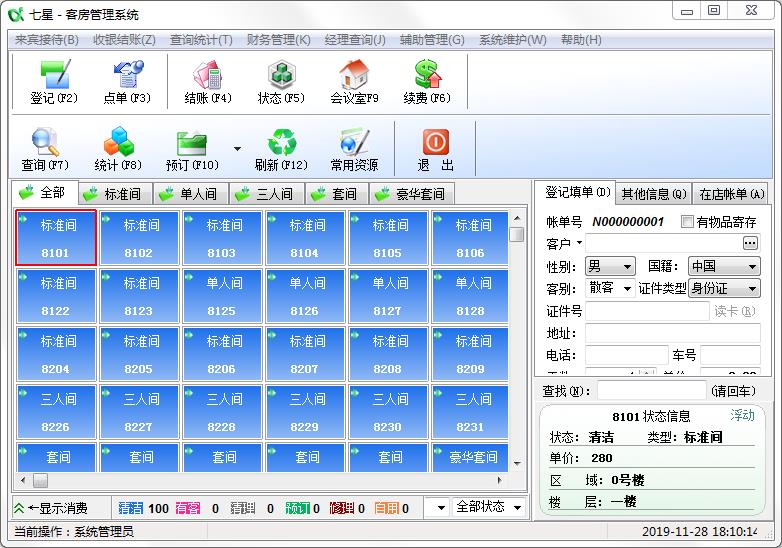Image resolution: width=782 pixels, height=548 pixels.
Task: Select the 豪华套间 room tile in bottom row
Action: pyautogui.click(x=471, y=457)
